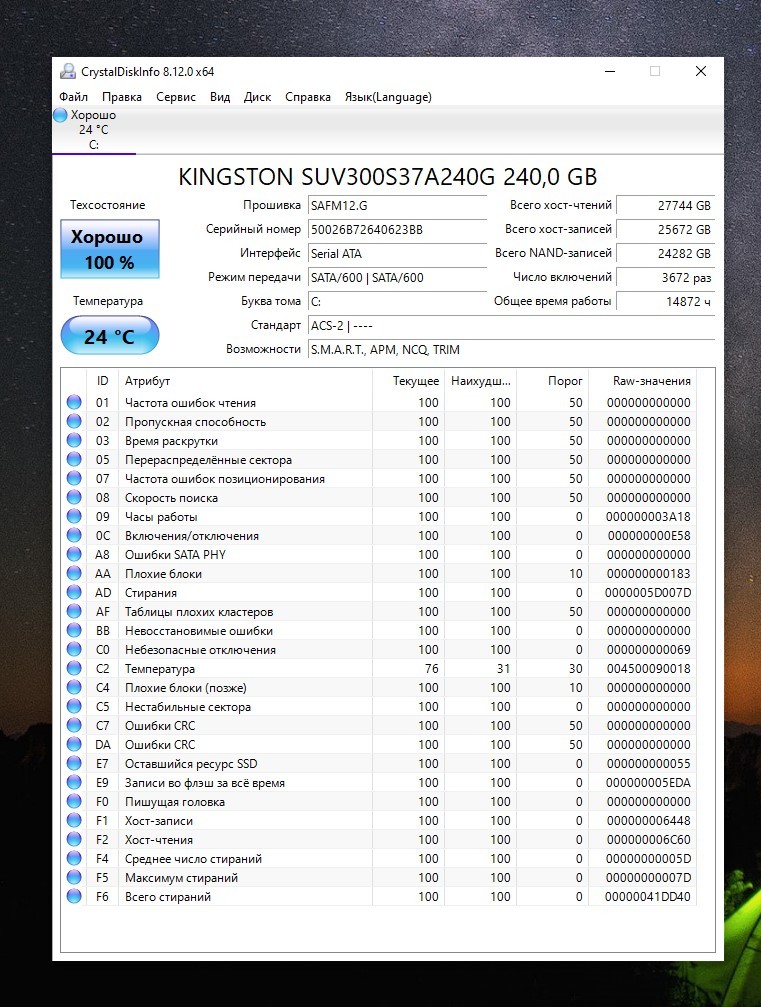Open the Сервис menu

[x=175, y=97]
